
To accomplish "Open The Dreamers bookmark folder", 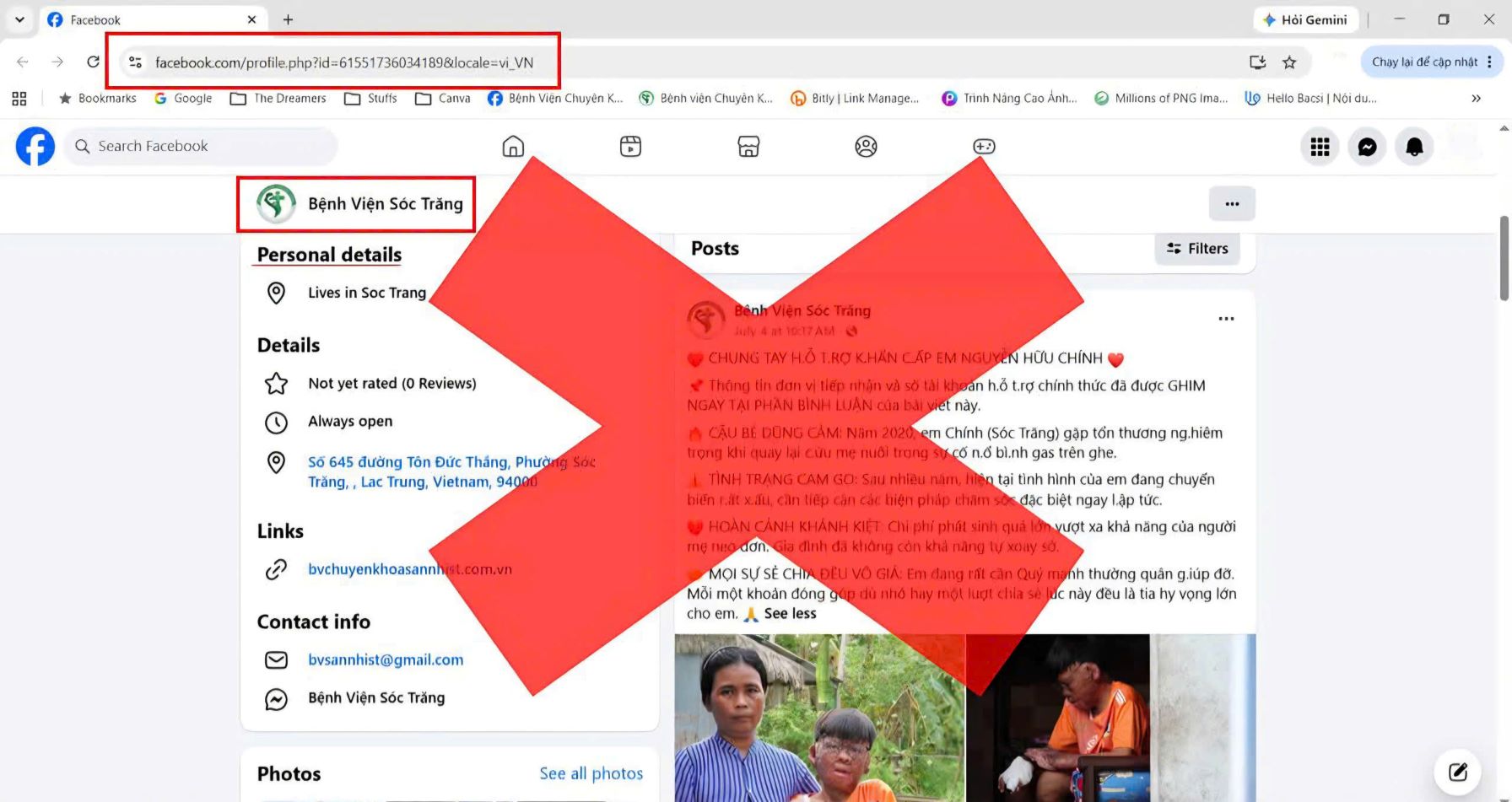I will [x=278, y=99].
